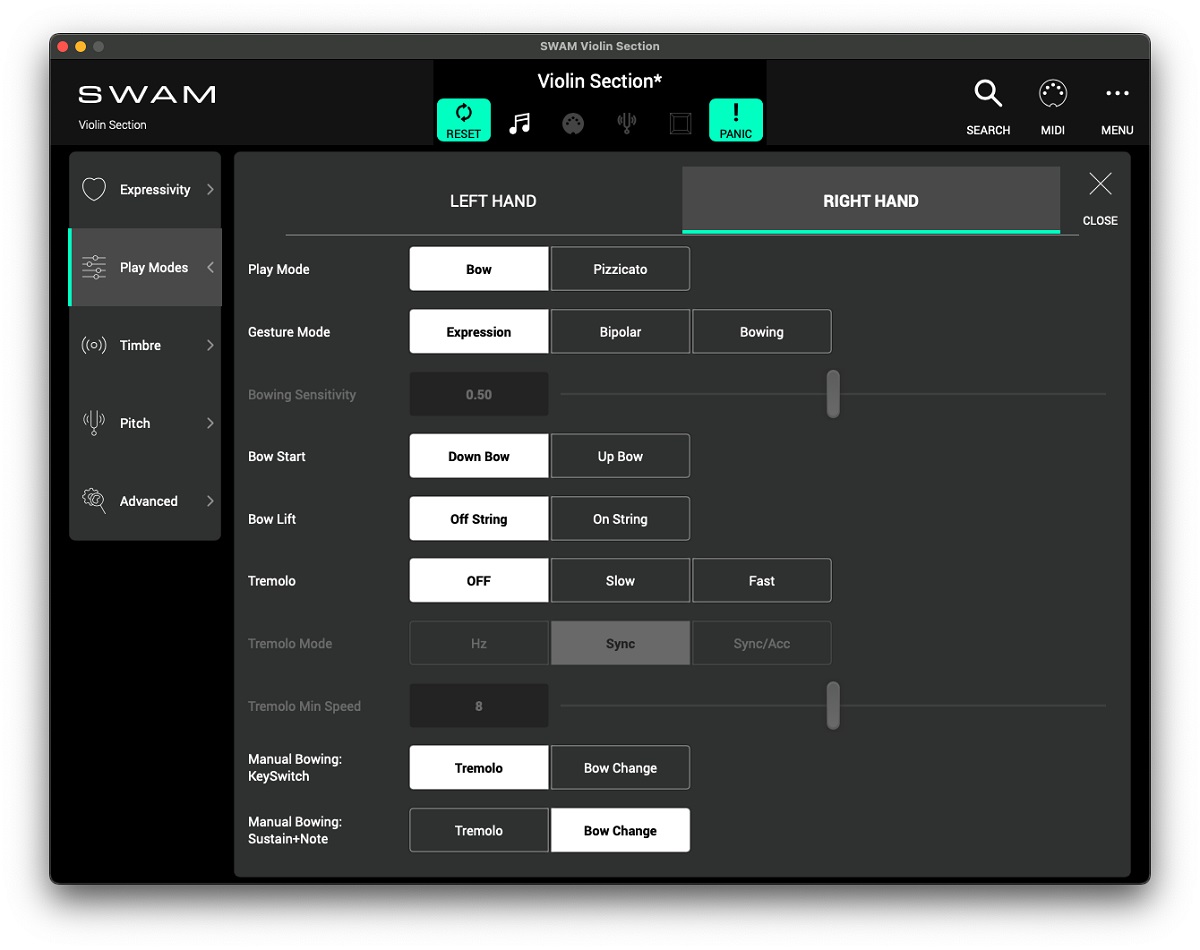
Task: Set Bow Start to Up Bow
Action: 620,456
